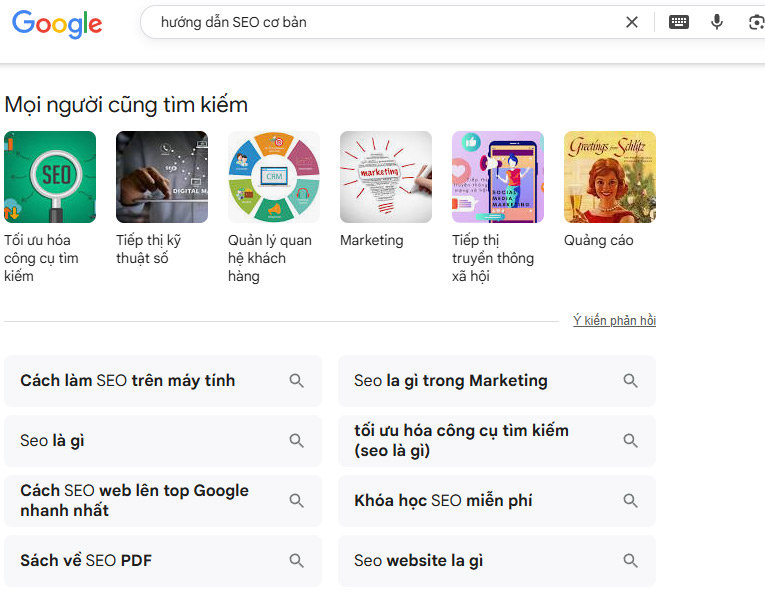Open the CRM wheel thumbnail

pyautogui.click(x=274, y=177)
